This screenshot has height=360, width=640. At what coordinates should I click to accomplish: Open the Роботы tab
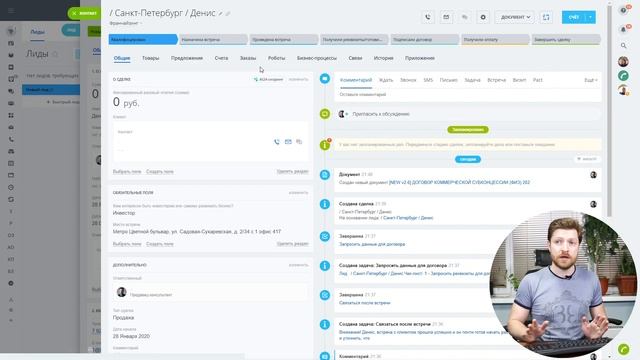click(x=276, y=58)
